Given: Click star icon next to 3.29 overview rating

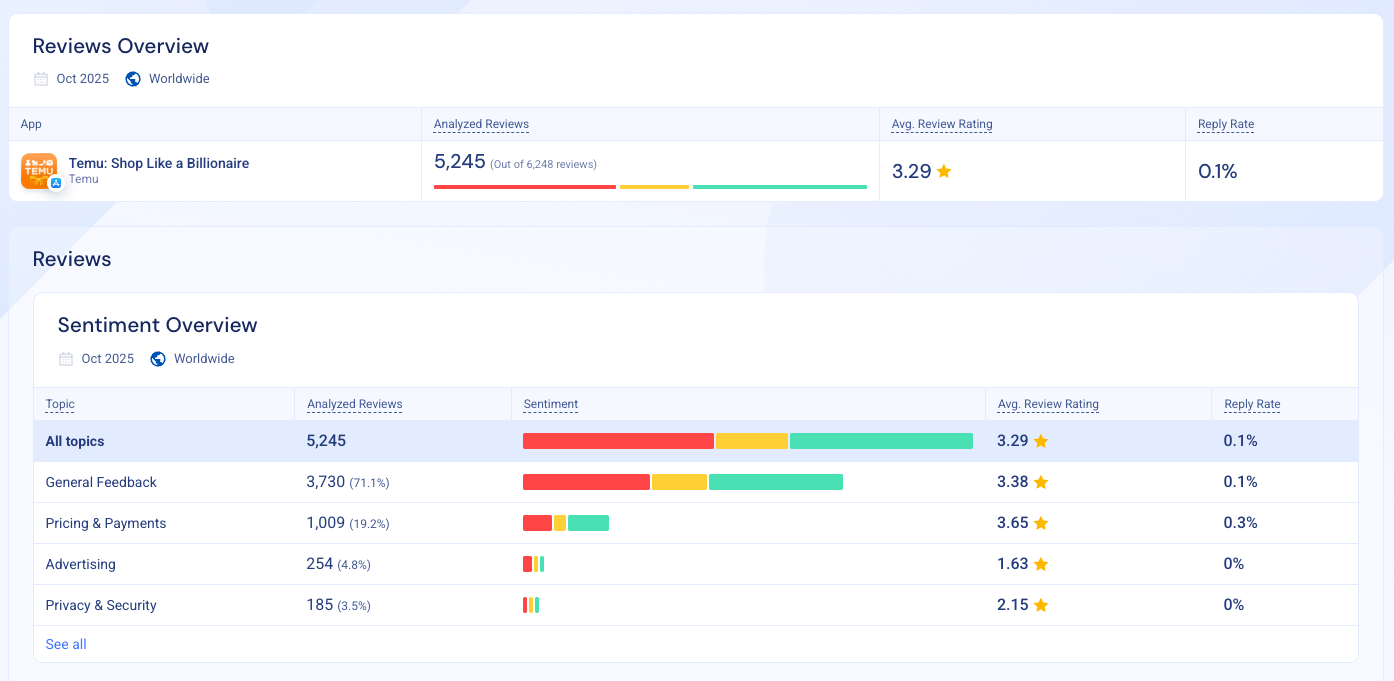Looking at the screenshot, I should point(944,171).
